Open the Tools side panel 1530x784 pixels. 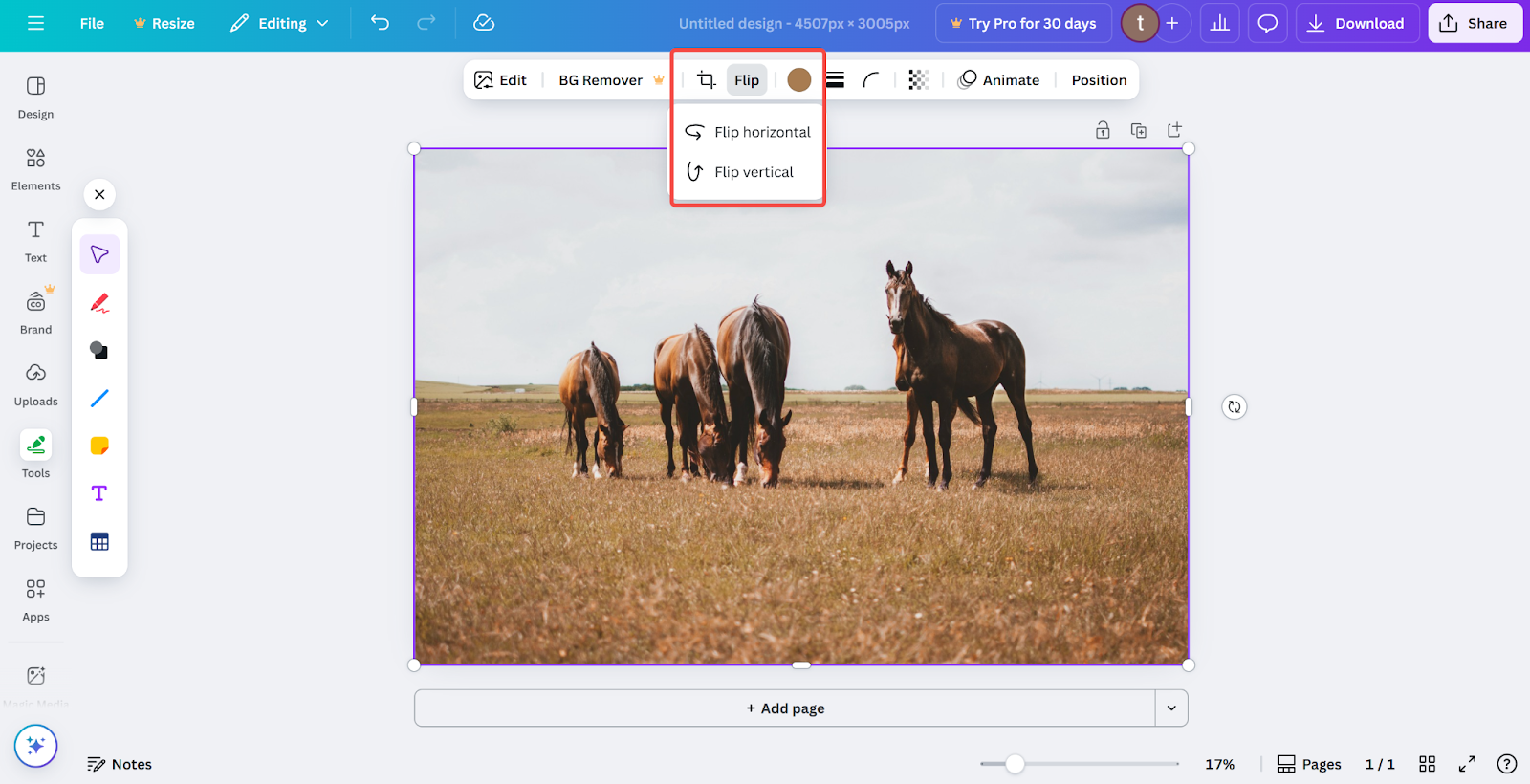(x=35, y=456)
